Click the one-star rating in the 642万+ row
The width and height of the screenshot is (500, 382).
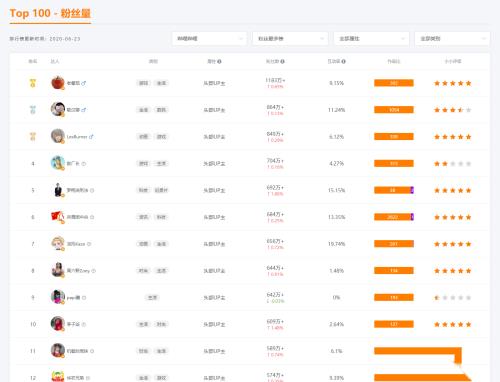point(453,298)
